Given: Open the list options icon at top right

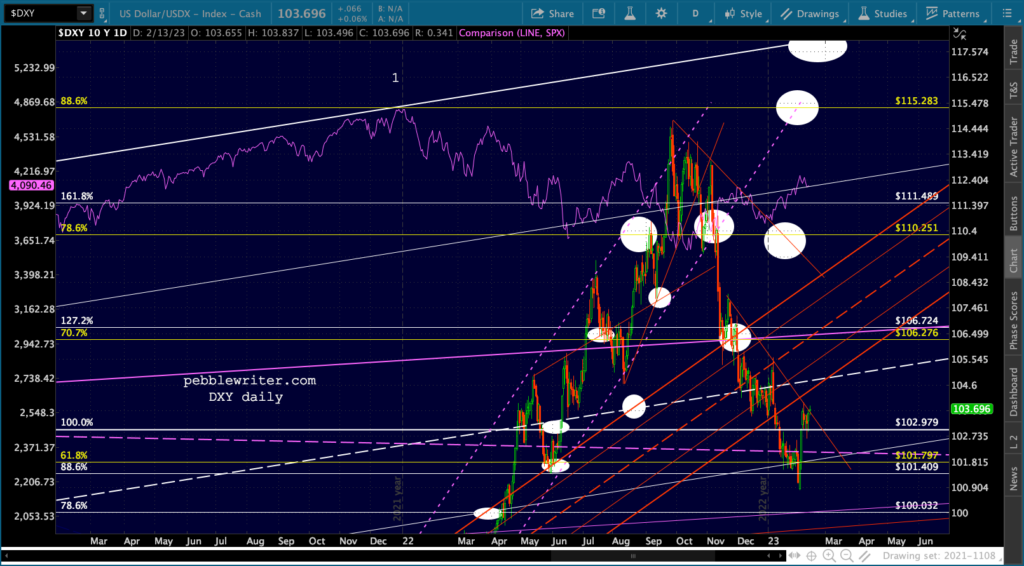Looking at the screenshot, I should [x=1007, y=13].
